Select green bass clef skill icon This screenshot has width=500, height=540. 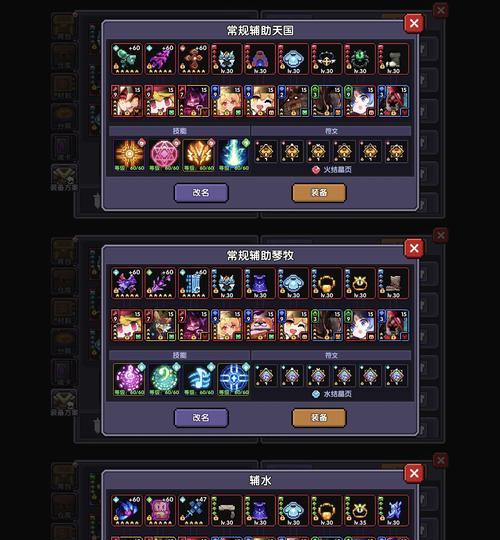point(164,378)
